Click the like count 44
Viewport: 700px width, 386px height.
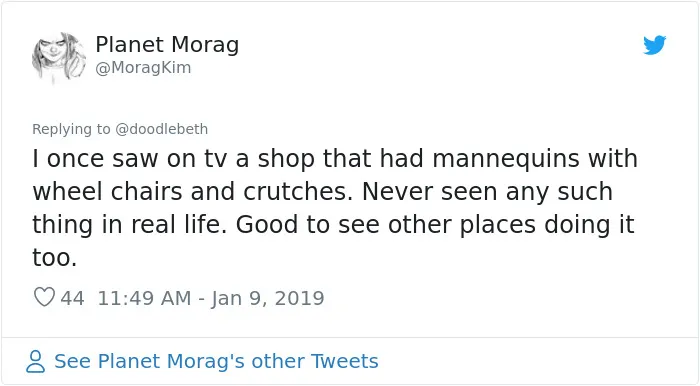(72, 298)
